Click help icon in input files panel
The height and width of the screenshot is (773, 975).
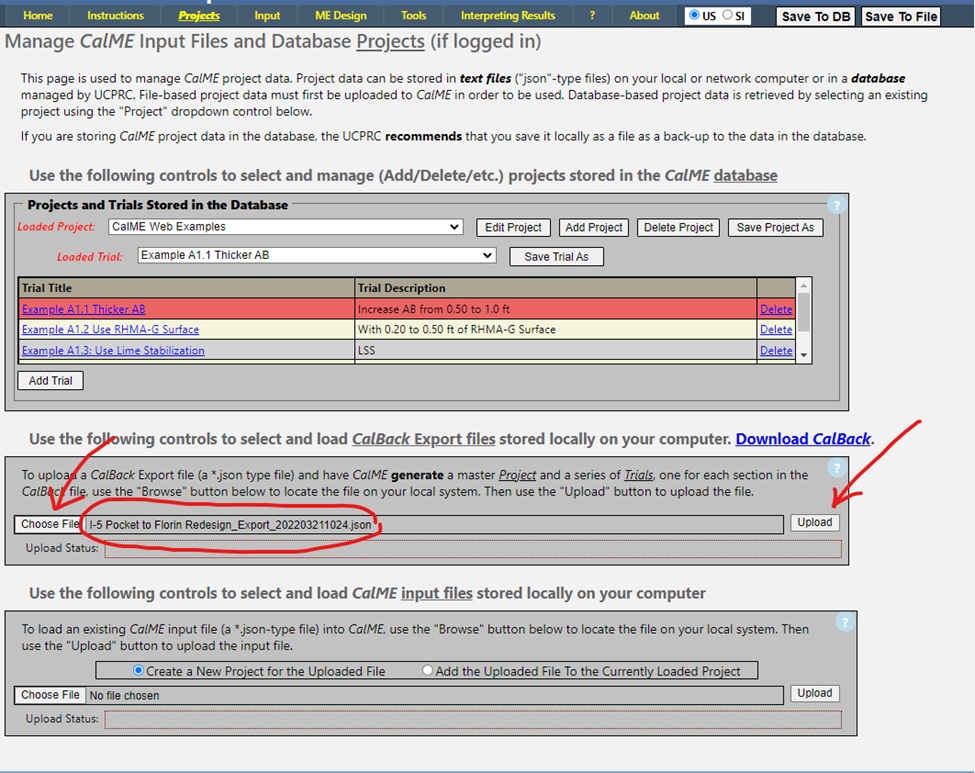pos(845,622)
